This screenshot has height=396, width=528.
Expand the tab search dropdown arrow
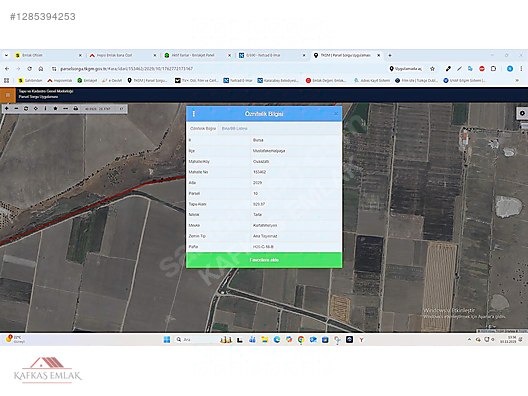pyautogui.click(x=6, y=55)
